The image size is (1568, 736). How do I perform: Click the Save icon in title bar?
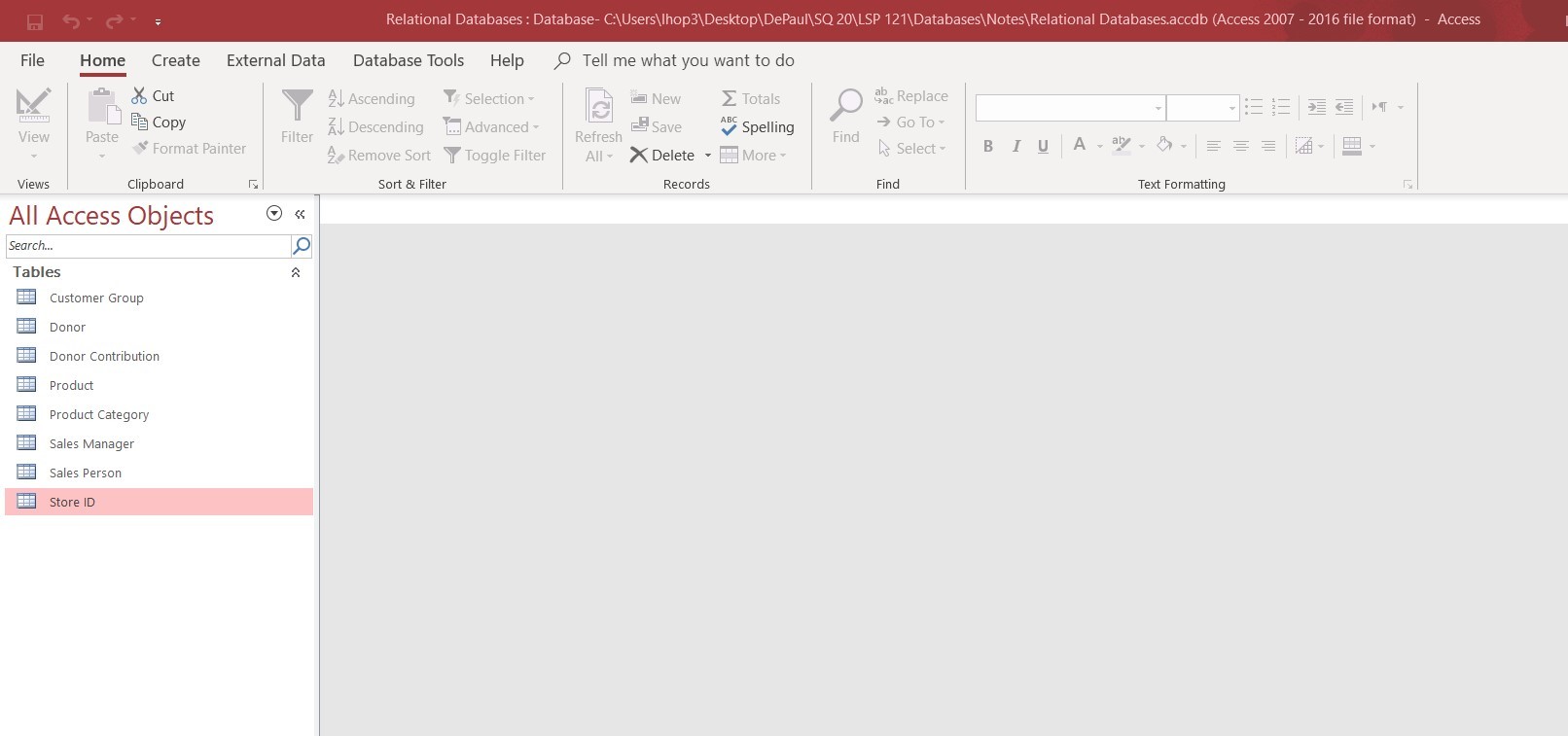pos(35,21)
